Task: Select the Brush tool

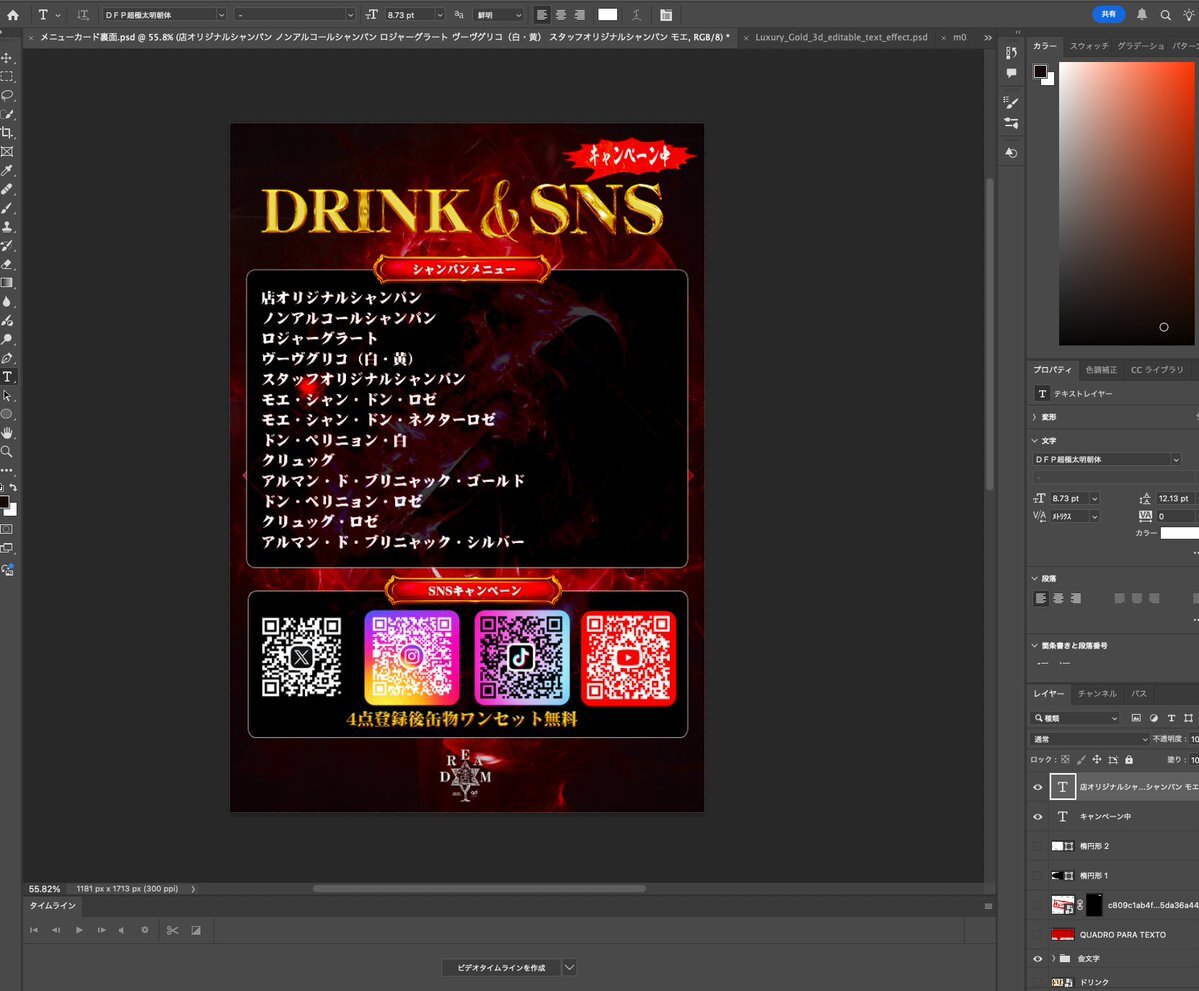Action: pyautogui.click(x=7, y=208)
